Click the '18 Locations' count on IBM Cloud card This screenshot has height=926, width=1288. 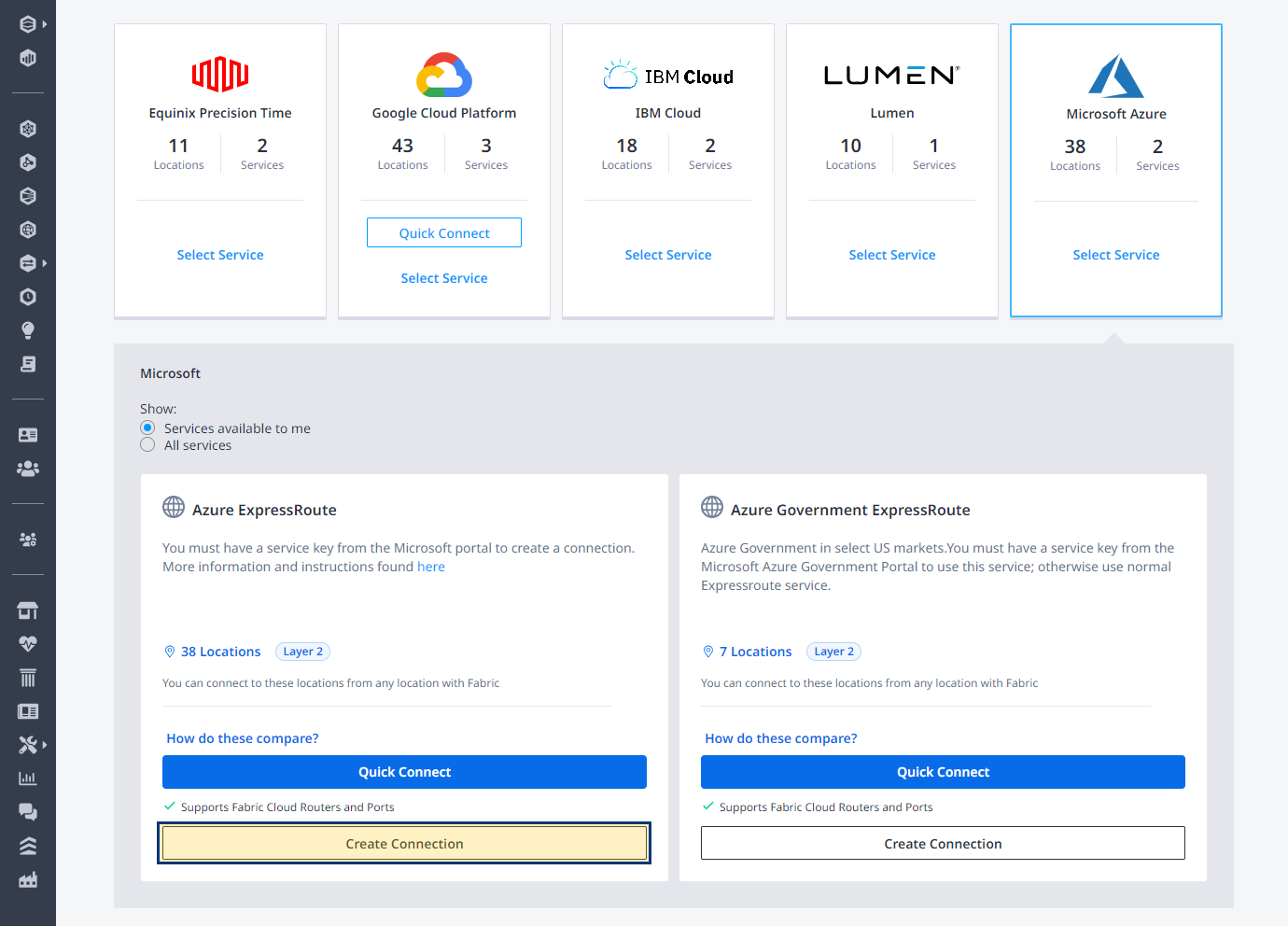tap(626, 154)
